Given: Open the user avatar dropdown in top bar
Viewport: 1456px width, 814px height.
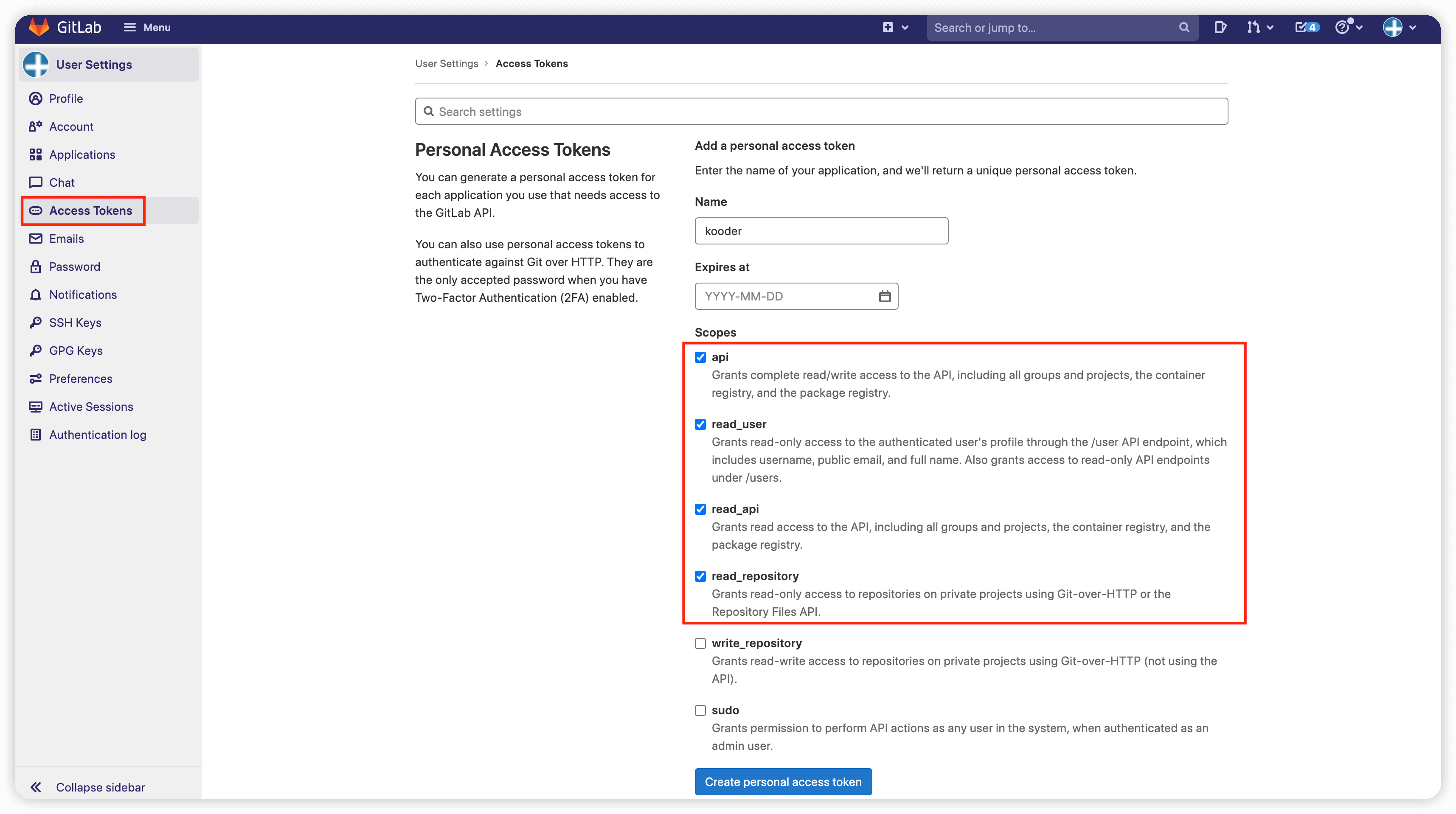Looking at the screenshot, I should (x=1399, y=27).
